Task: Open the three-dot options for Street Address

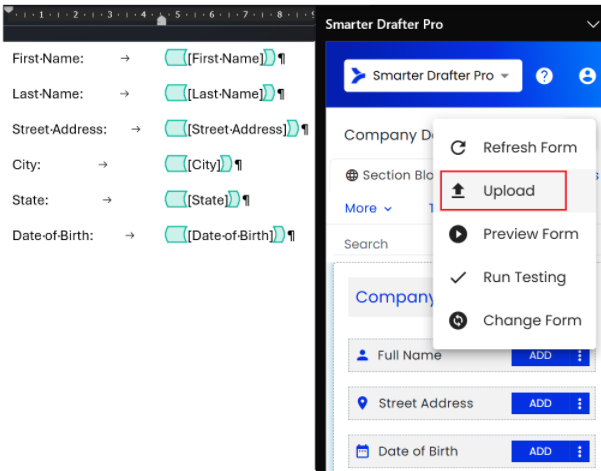Action: coord(580,403)
